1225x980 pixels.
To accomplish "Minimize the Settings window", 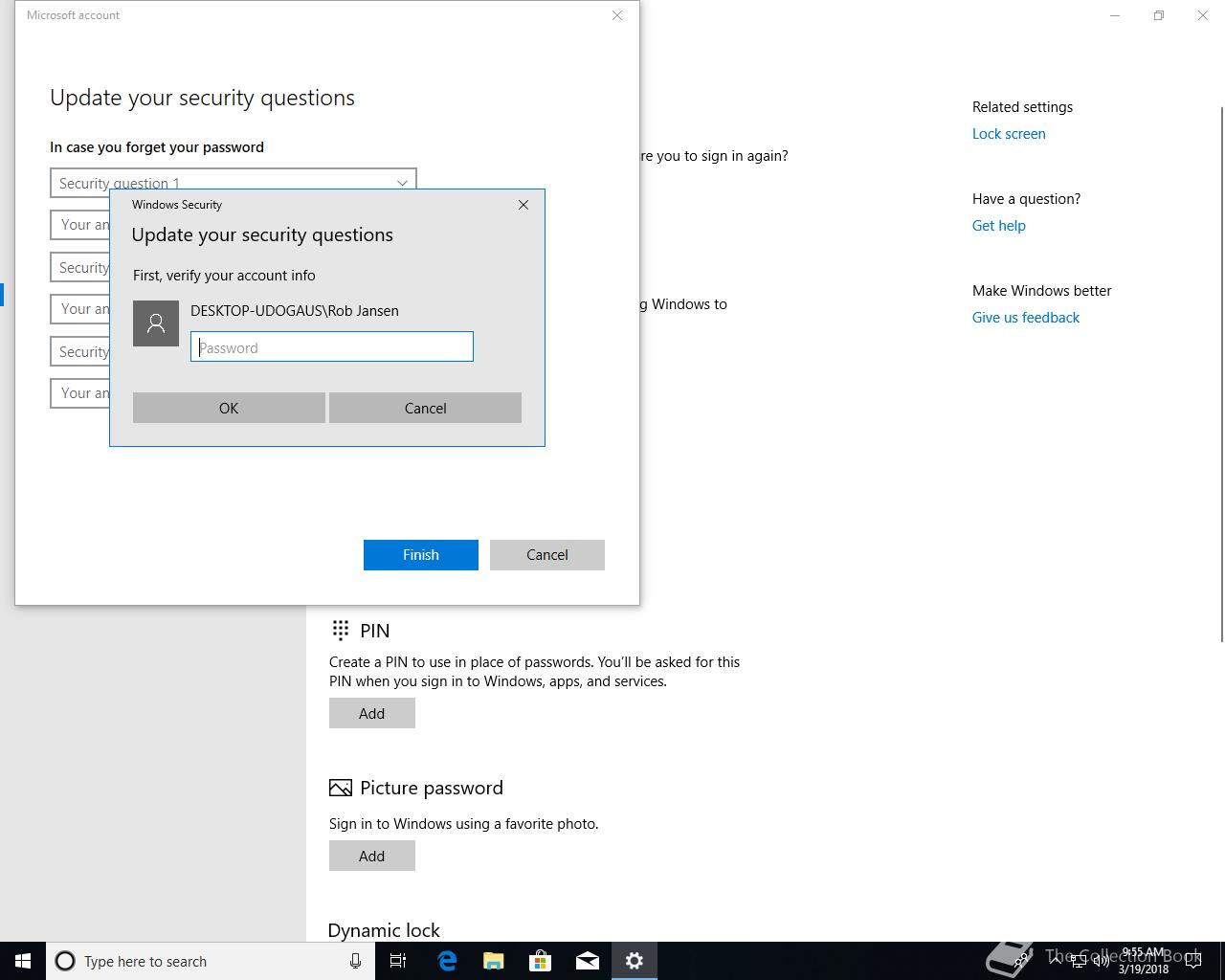I will pos(1115,15).
